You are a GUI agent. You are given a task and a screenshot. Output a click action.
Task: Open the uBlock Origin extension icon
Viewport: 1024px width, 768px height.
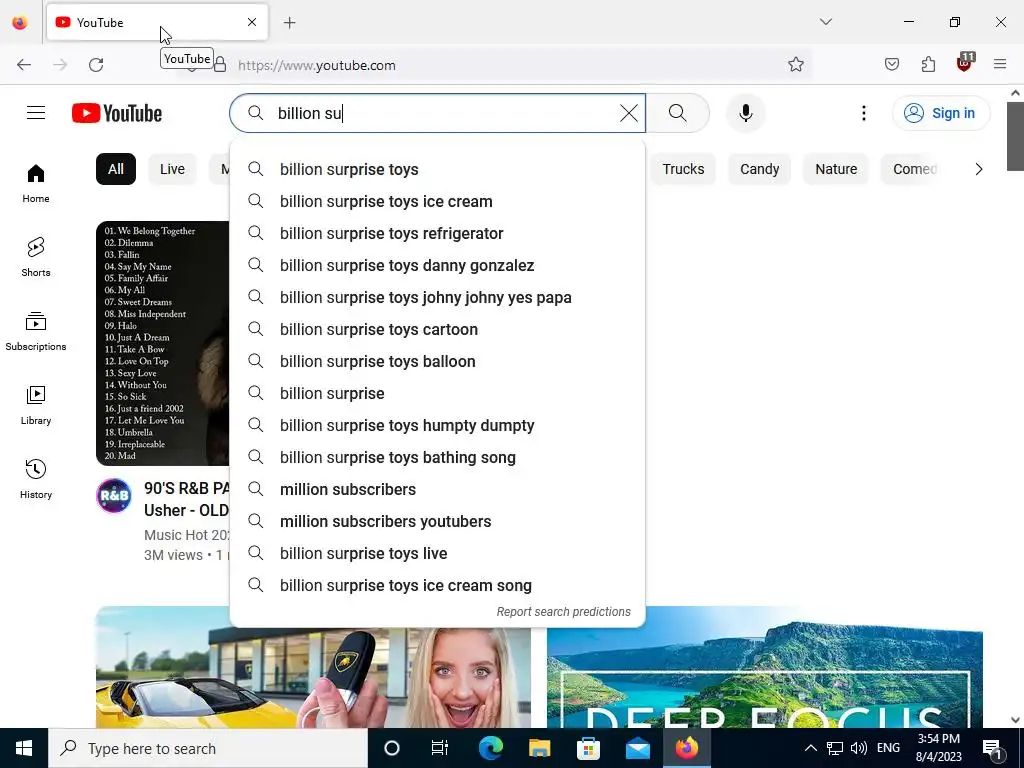tap(965, 63)
